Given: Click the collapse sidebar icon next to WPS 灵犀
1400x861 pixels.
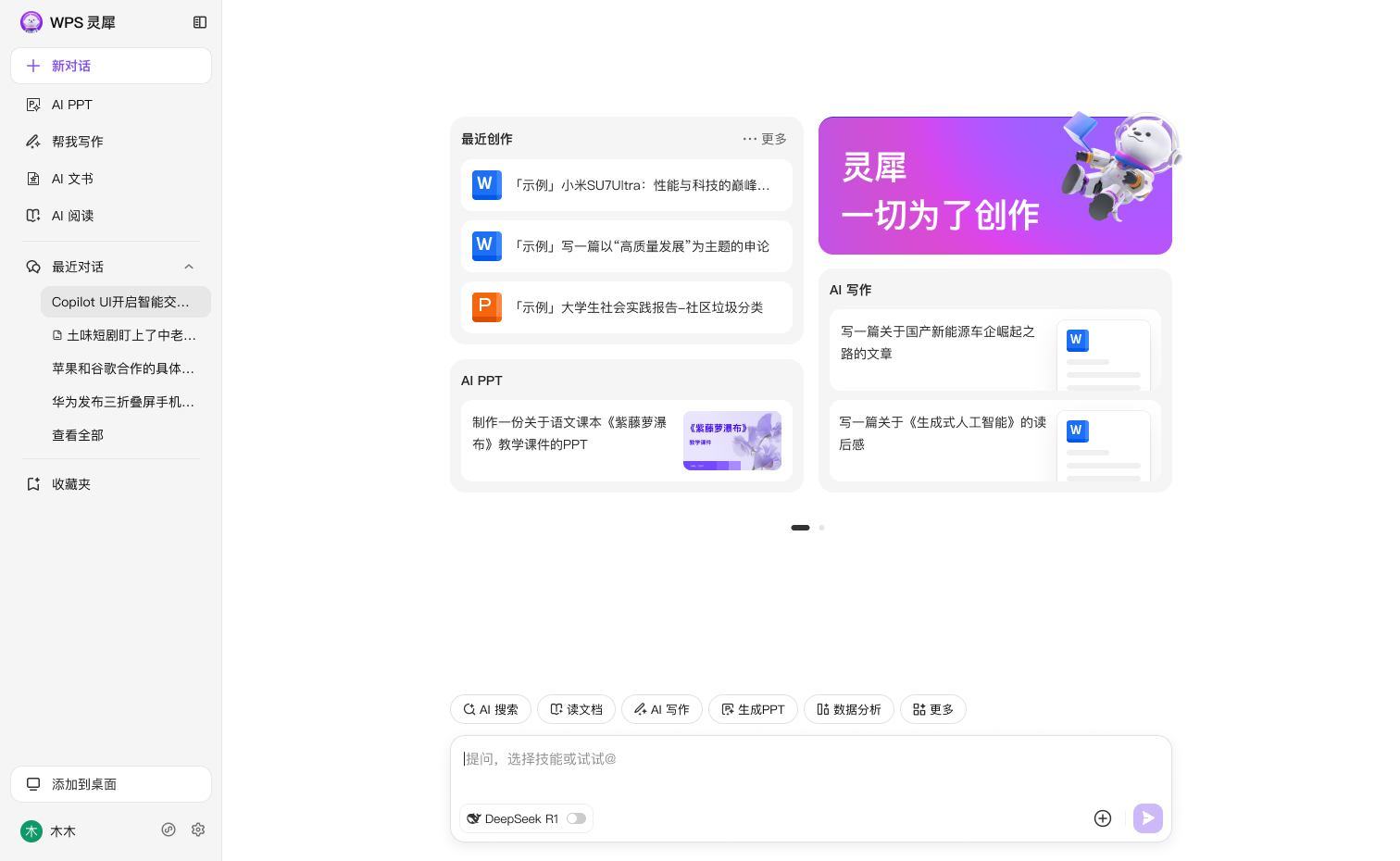Looking at the screenshot, I should point(200,22).
